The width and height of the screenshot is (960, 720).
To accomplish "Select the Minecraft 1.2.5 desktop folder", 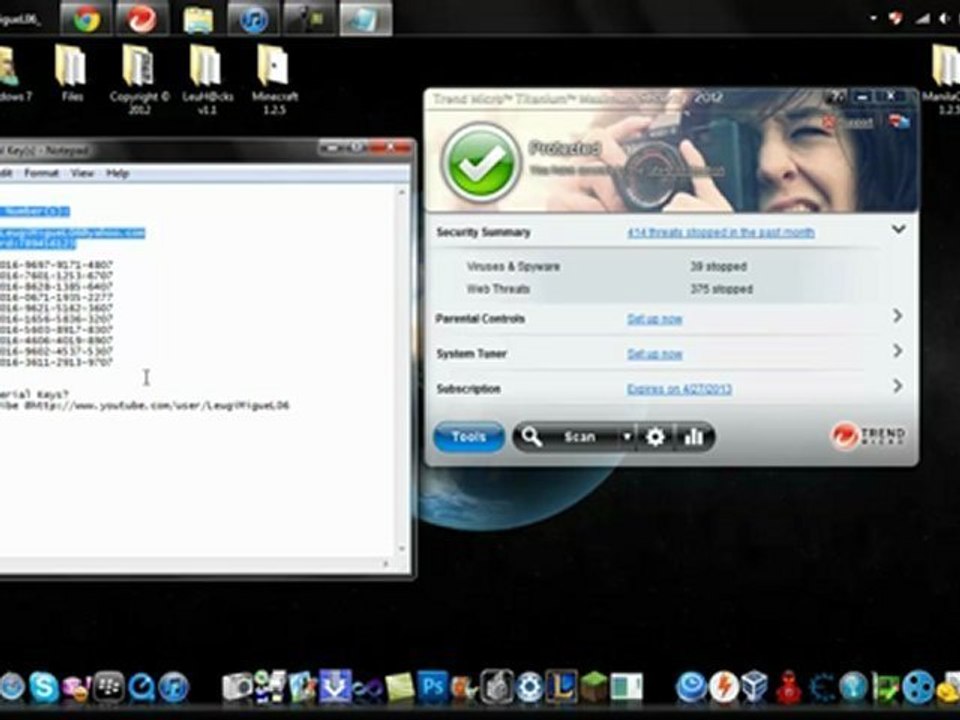I will tap(274, 78).
